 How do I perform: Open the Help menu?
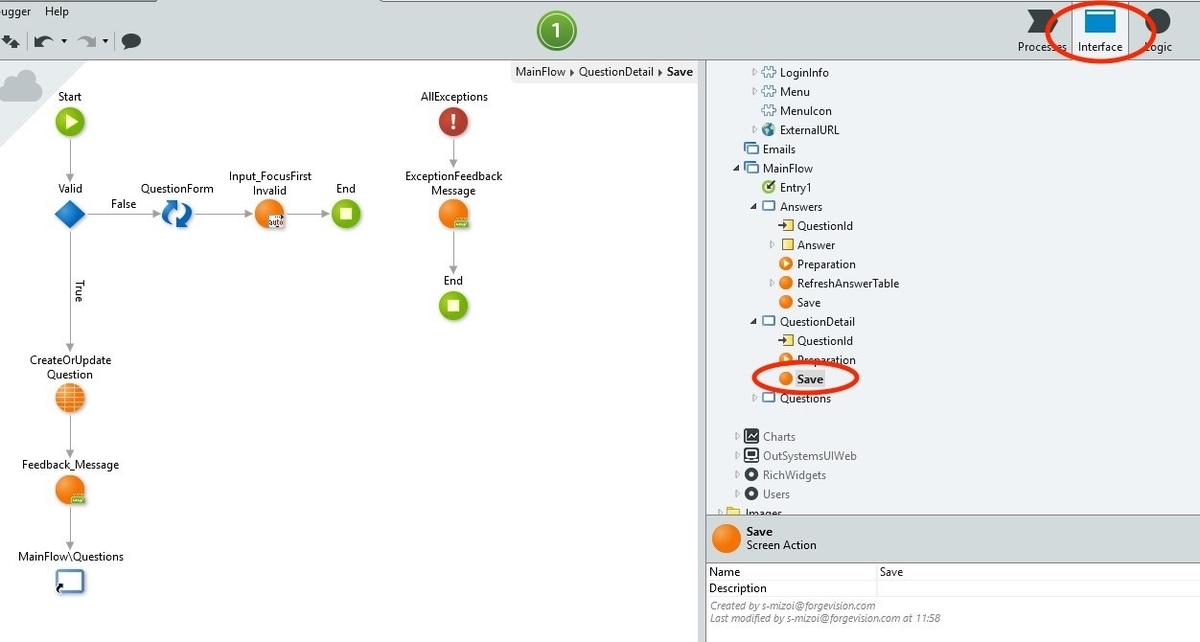point(58,11)
